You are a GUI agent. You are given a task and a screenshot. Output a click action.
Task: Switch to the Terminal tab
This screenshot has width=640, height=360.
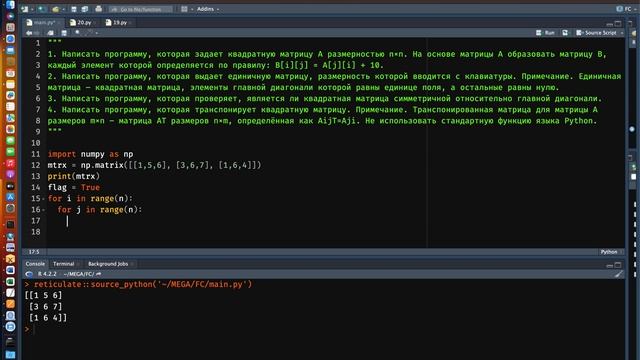[63, 264]
